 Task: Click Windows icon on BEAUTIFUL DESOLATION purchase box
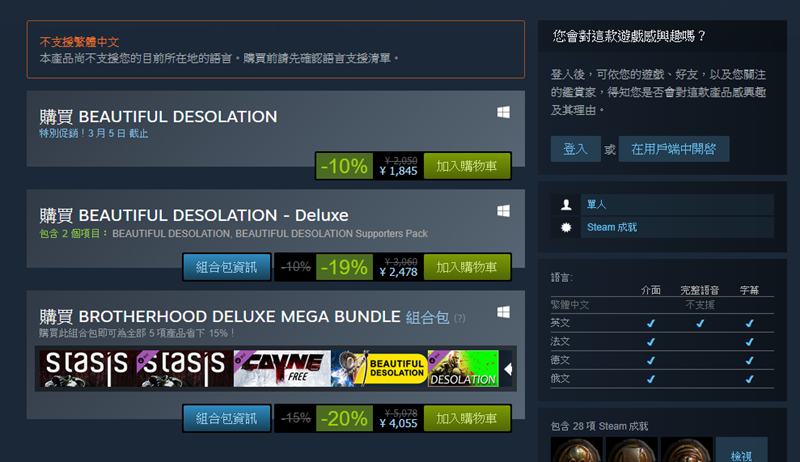[x=503, y=112]
